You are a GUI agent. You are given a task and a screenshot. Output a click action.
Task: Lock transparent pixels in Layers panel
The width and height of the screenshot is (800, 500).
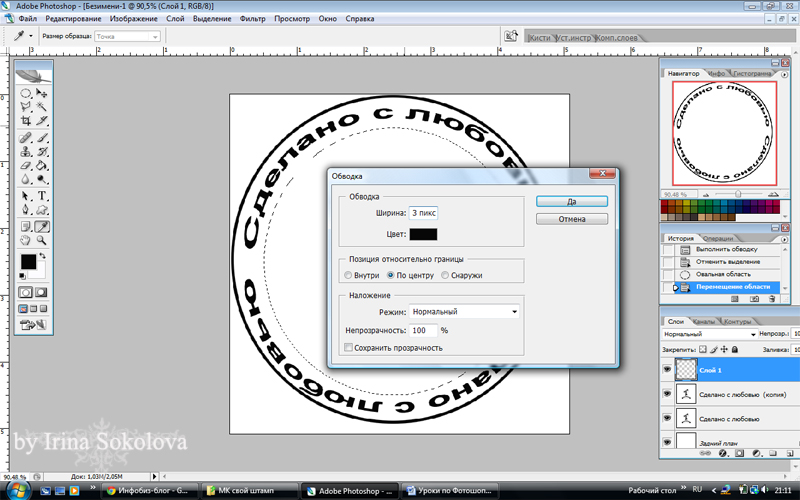pyautogui.click(x=703, y=349)
